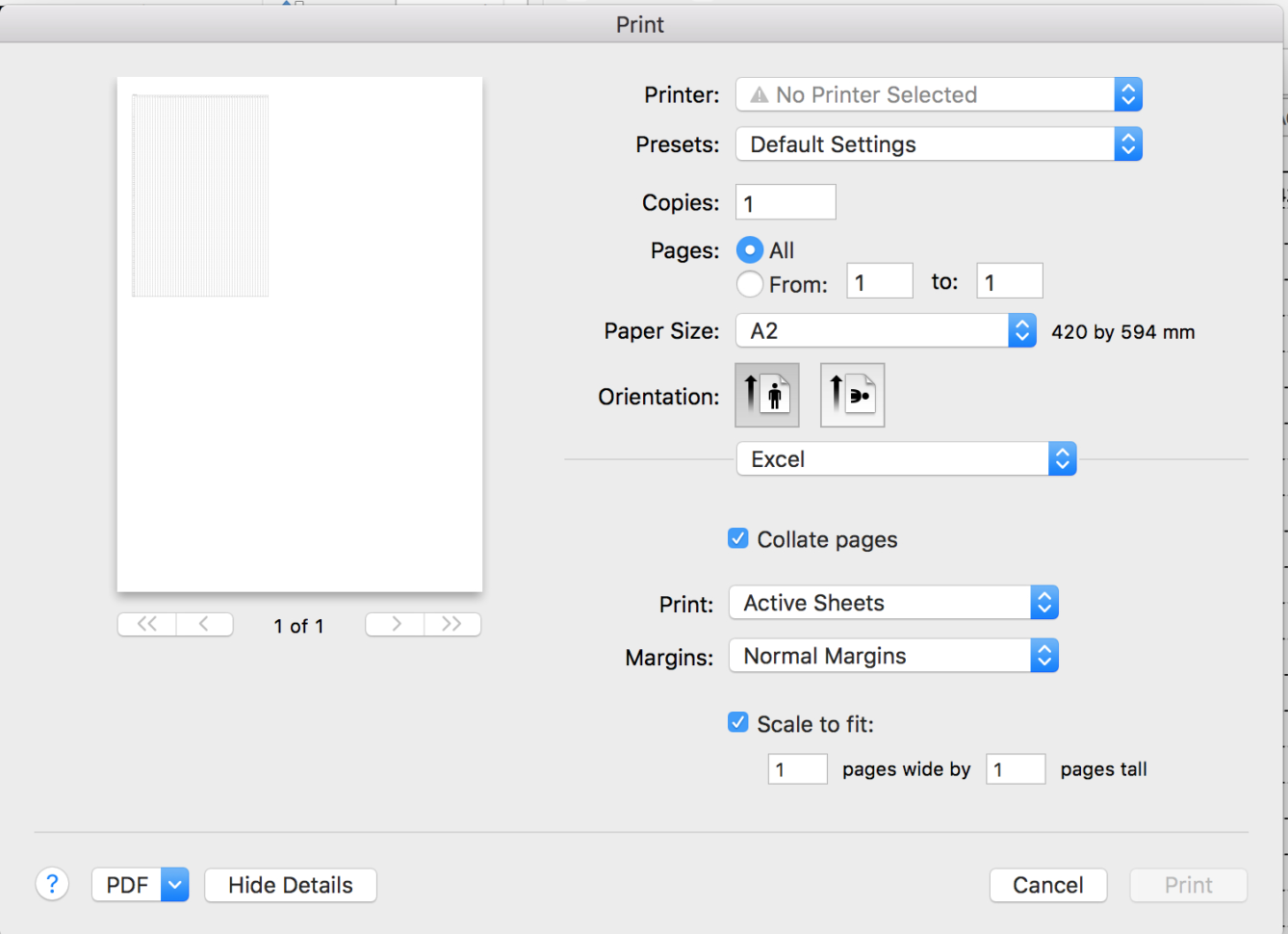Click the pages wide input field

pos(796,768)
